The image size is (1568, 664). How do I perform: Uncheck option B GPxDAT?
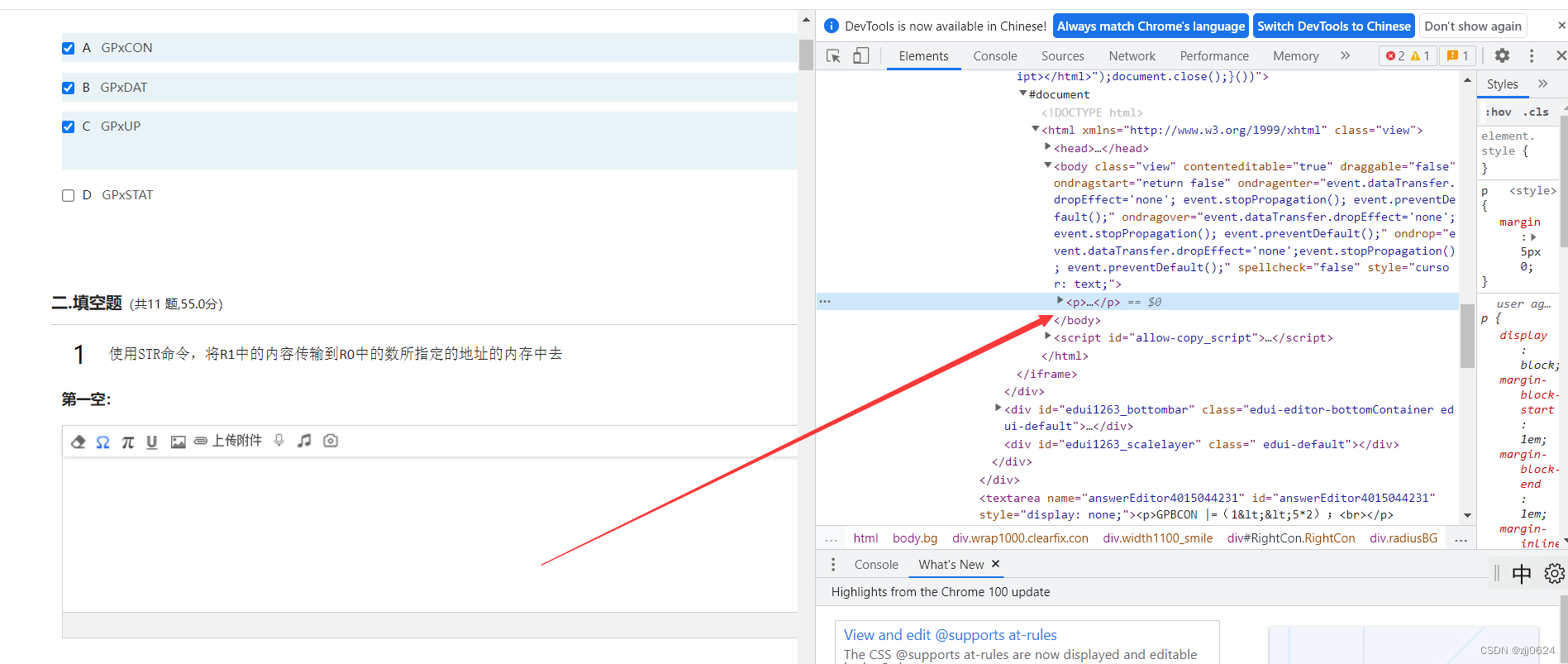tap(69, 88)
